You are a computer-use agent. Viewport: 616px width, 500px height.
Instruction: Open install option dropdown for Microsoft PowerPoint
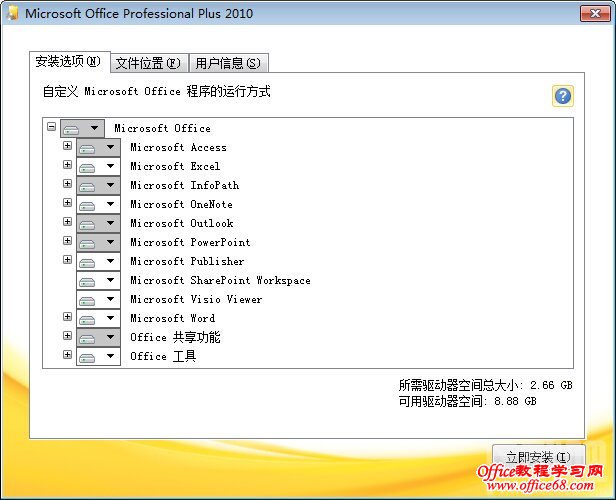pos(98,242)
